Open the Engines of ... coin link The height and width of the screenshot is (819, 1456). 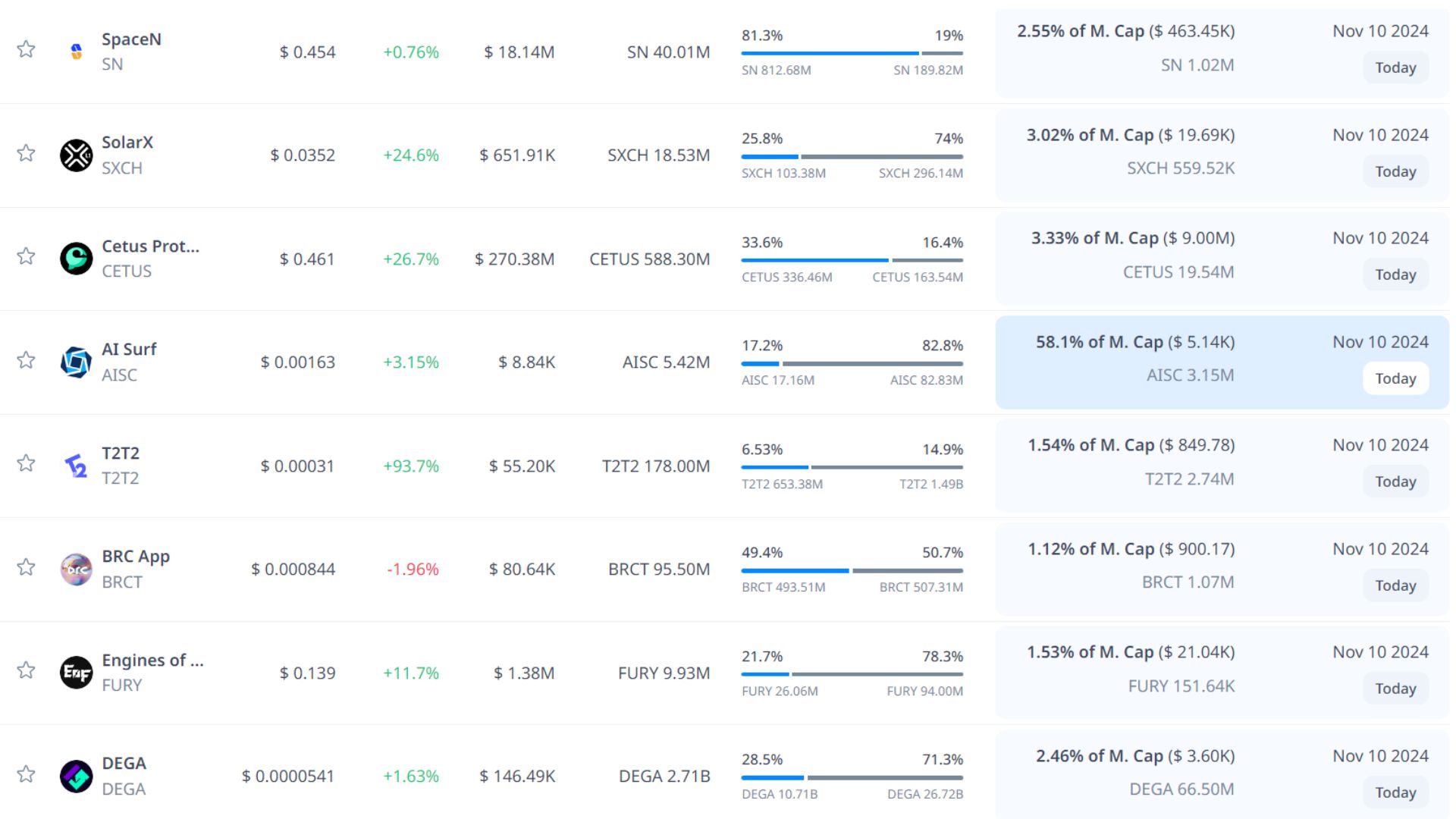click(152, 660)
